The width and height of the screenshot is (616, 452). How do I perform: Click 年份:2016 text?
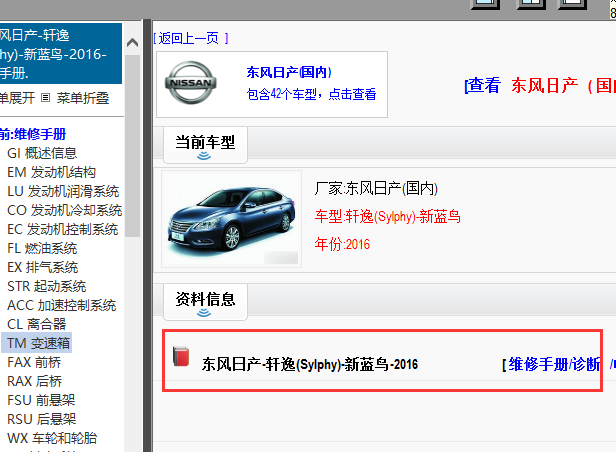tap(342, 244)
